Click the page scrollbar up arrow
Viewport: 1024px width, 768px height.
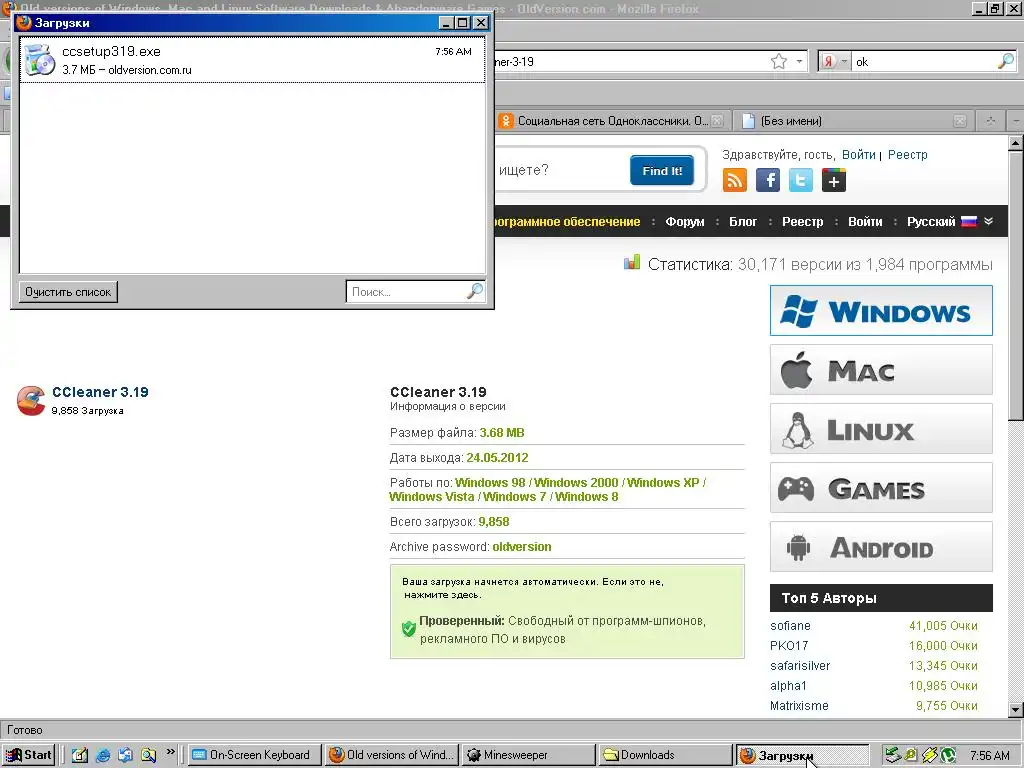[x=1016, y=142]
